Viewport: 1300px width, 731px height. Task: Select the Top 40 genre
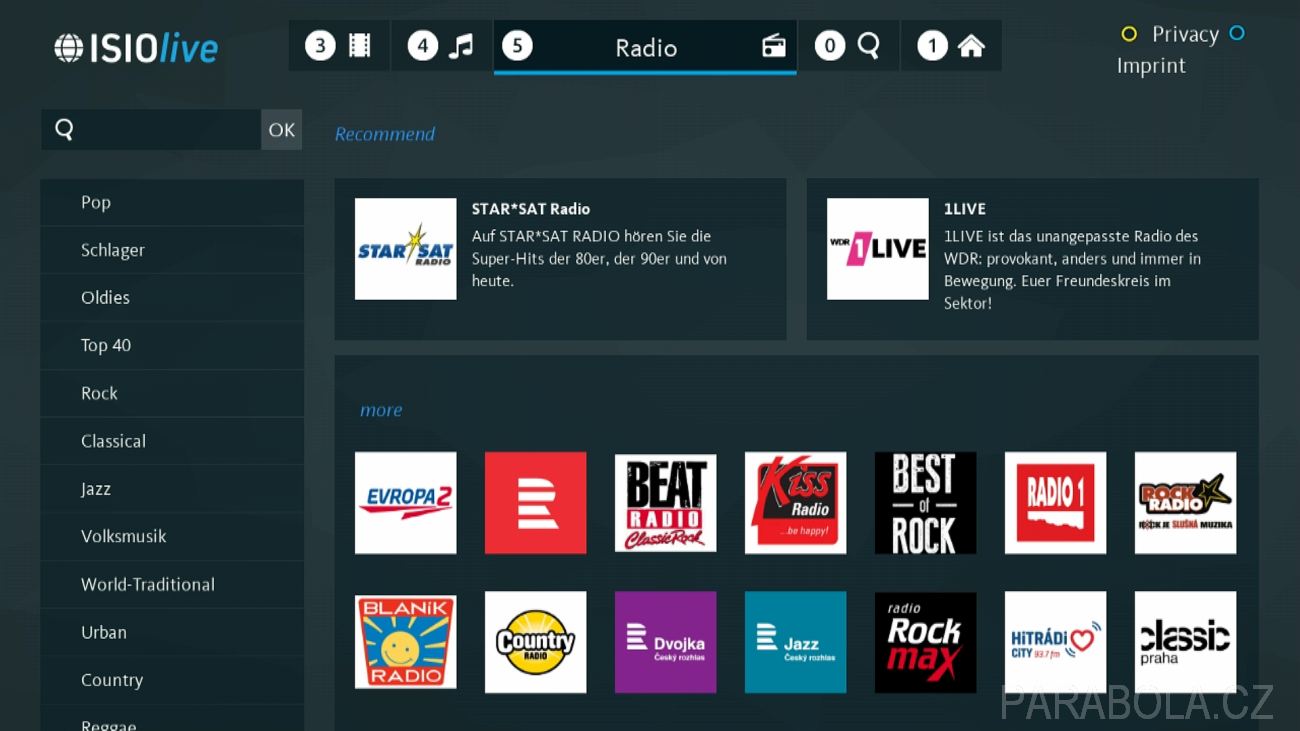pos(172,346)
